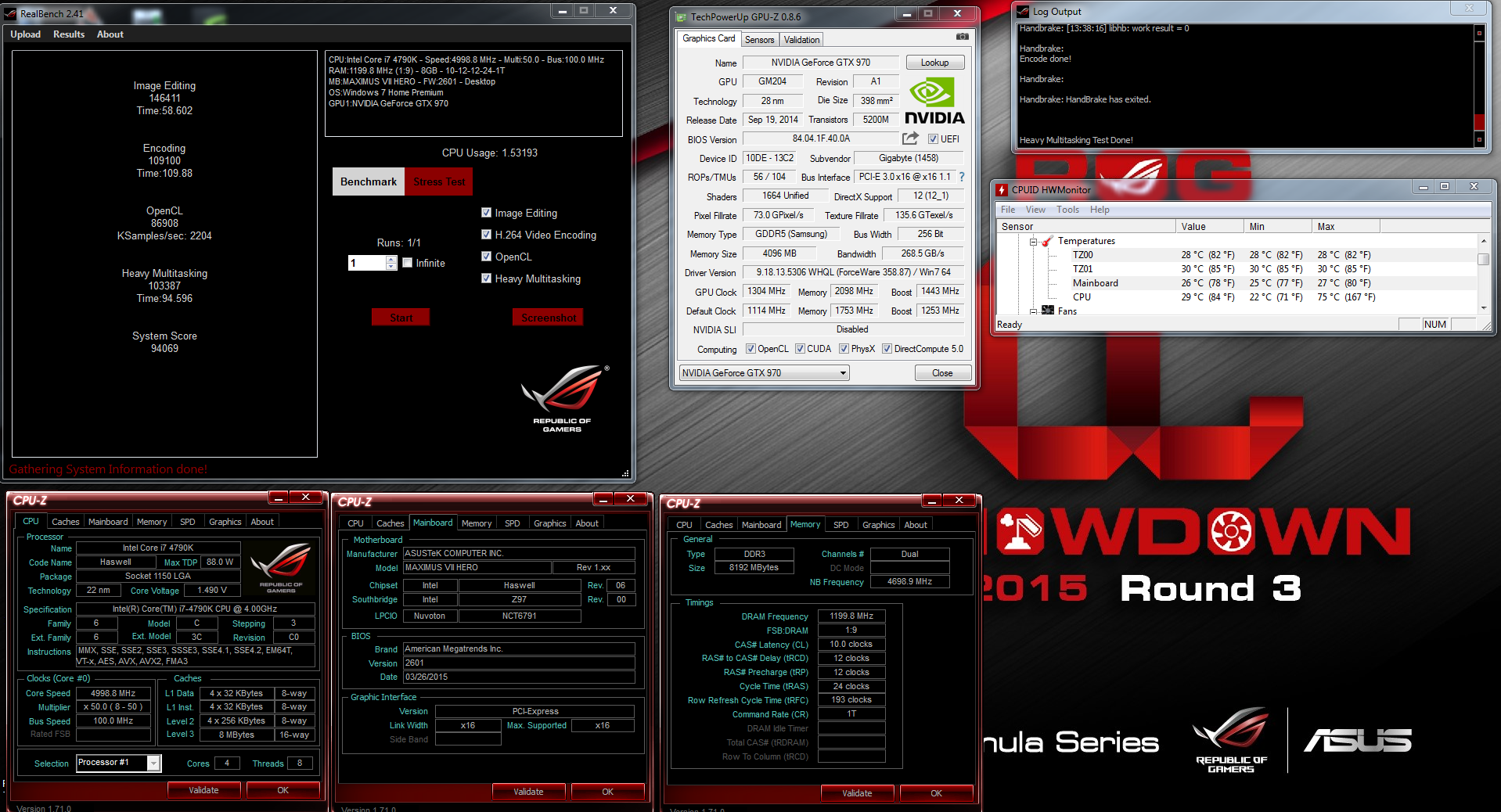Screen dimensions: 1501x812
Task: Click the Log Output scroll up arrow
Action: click(1479, 33)
